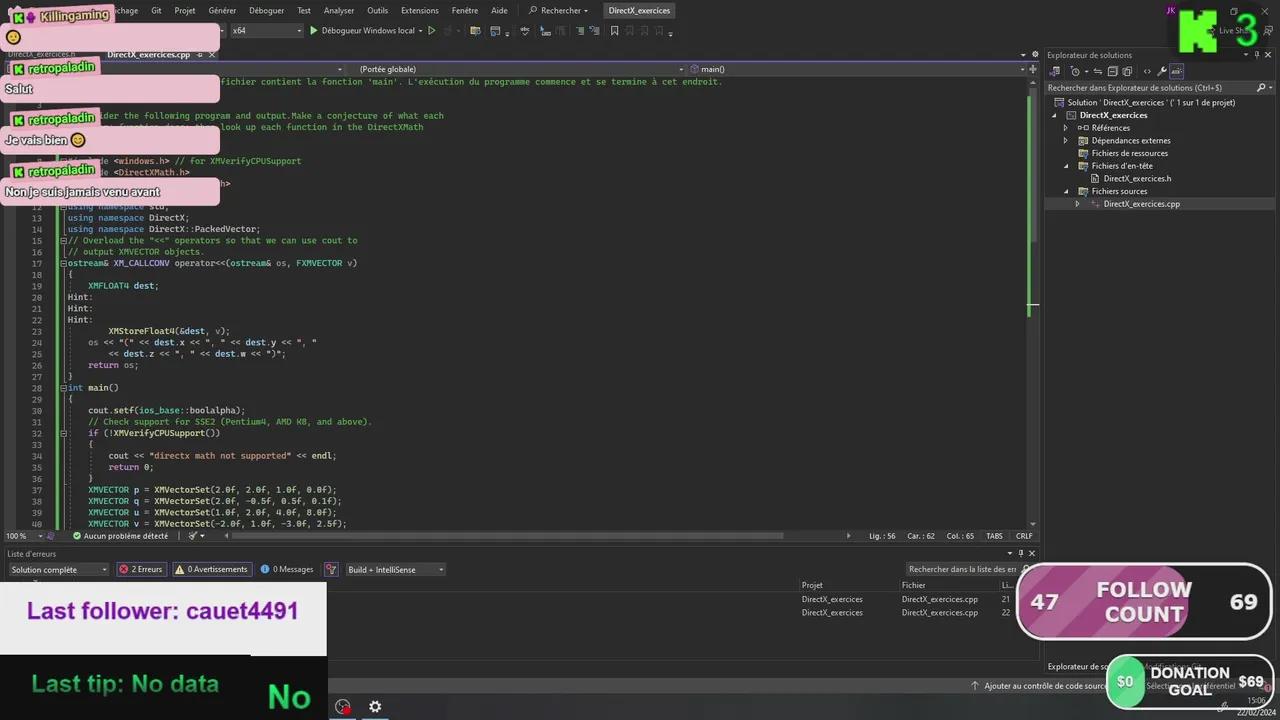Screen dimensions: 1280x720
Task: Click the bookmark icon in the toolbar
Action: (614, 31)
